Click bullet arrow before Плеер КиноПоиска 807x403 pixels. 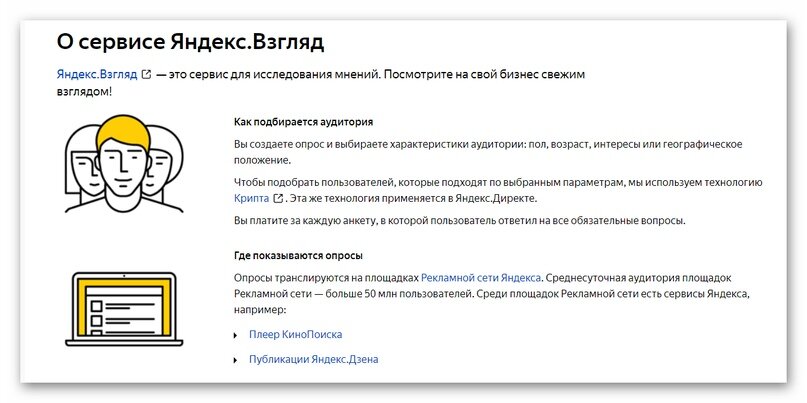pyautogui.click(x=236, y=336)
